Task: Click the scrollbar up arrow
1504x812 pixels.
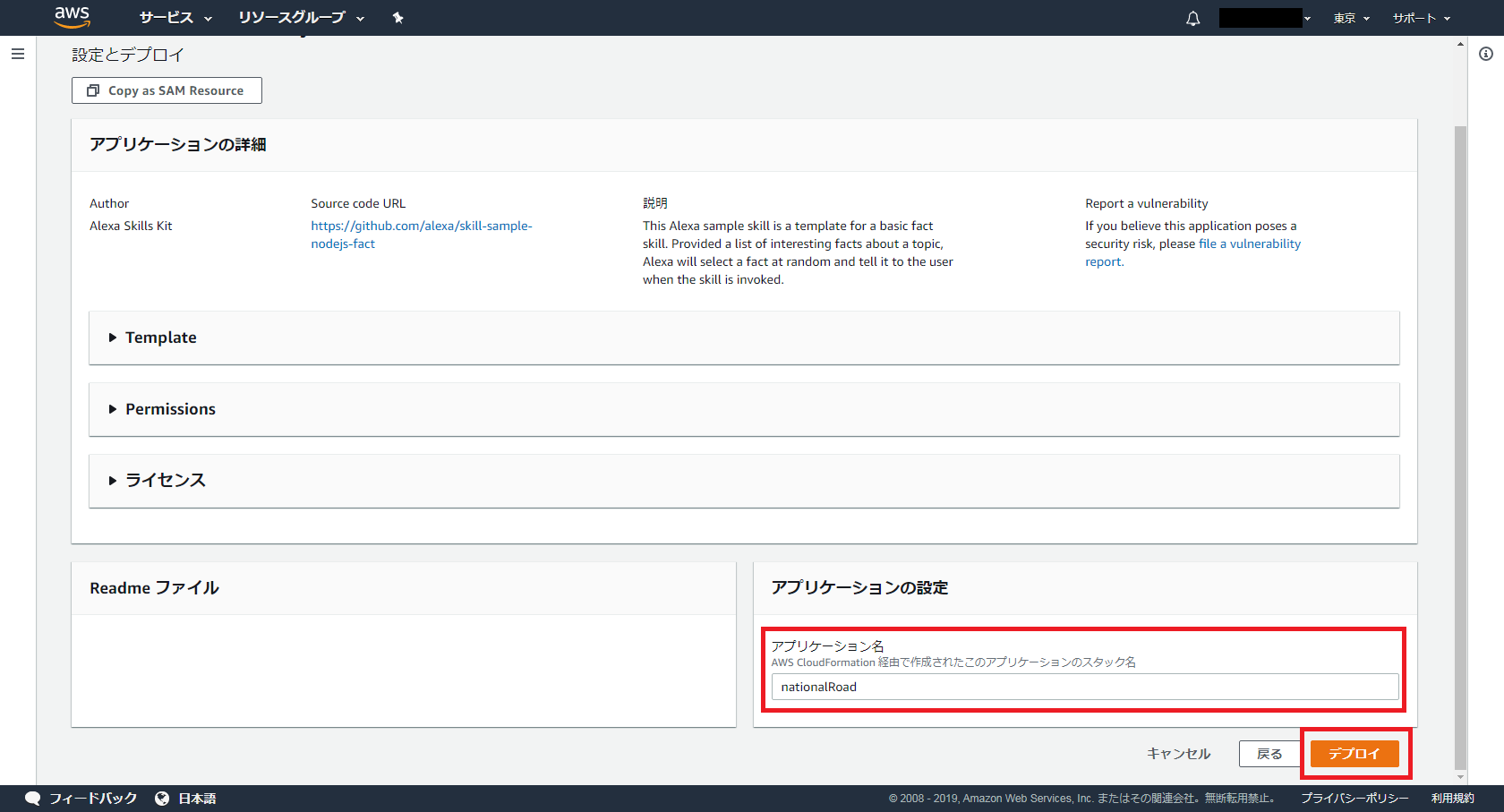Action: pyautogui.click(x=1460, y=44)
